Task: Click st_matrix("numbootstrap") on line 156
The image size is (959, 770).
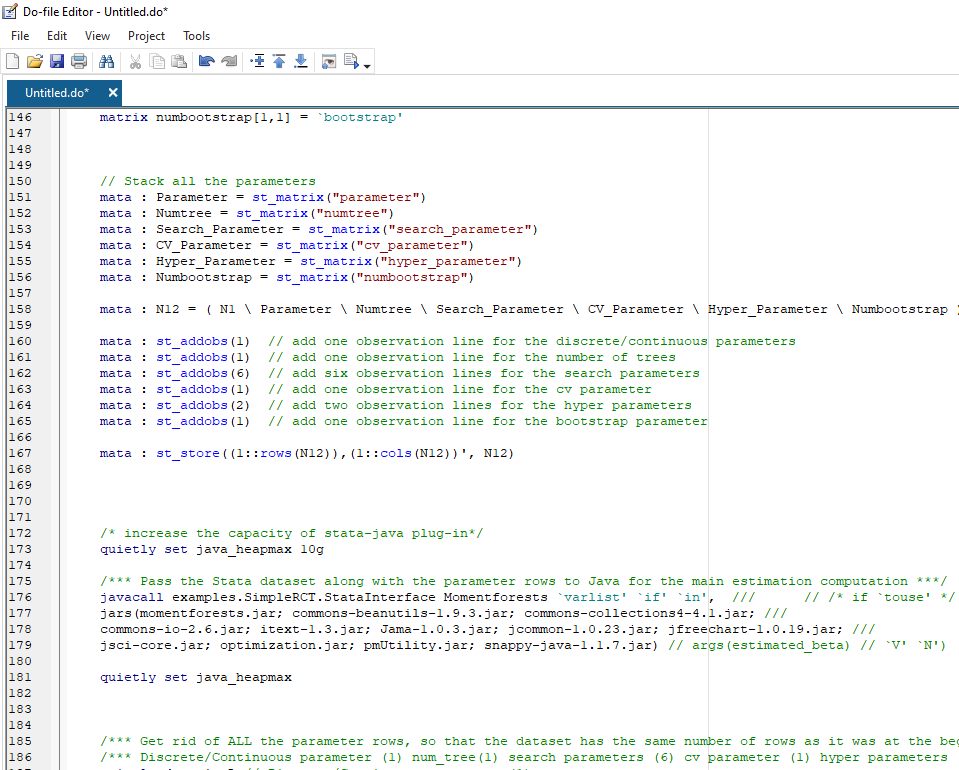Action: click(x=375, y=277)
